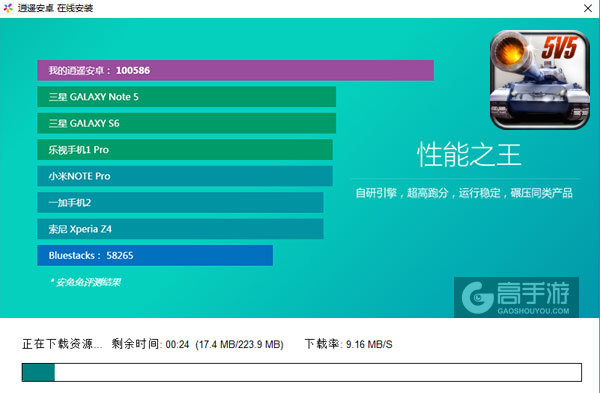The height and width of the screenshot is (393, 600).
Task: Click the 5V5 tank game icon
Action: 540,80
